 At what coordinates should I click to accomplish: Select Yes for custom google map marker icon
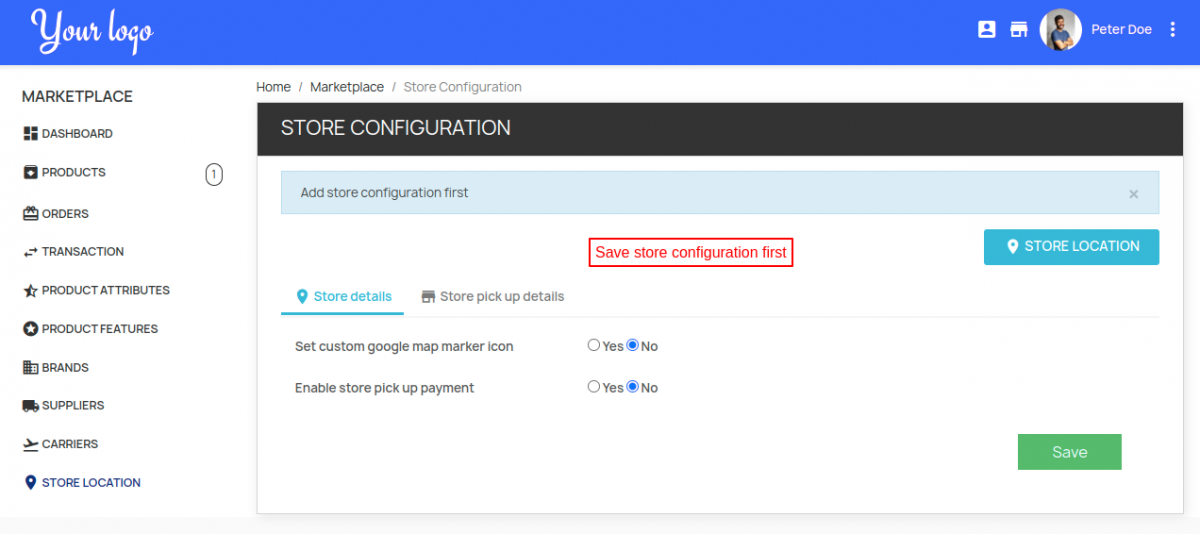pyautogui.click(x=594, y=345)
